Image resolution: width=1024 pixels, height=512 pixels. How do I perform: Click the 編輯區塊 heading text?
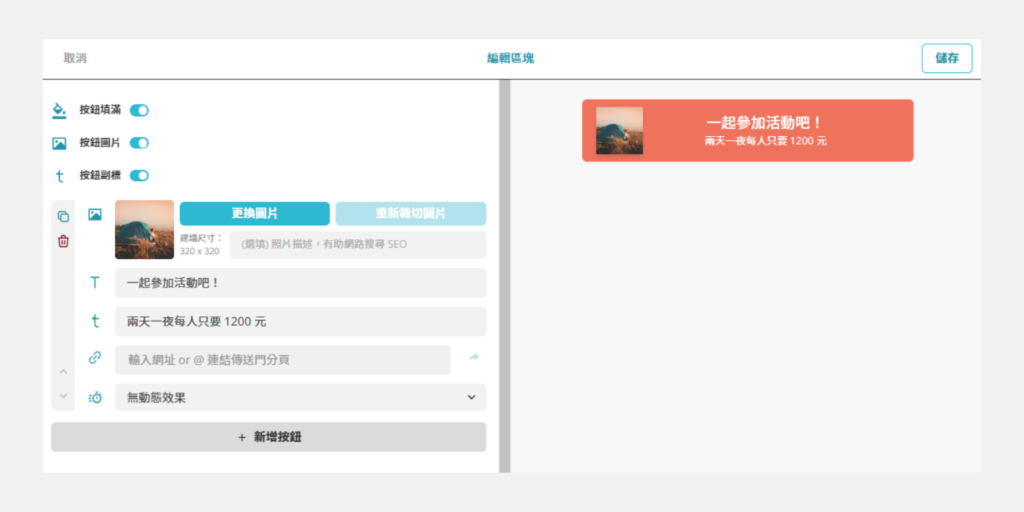(511, 58)
